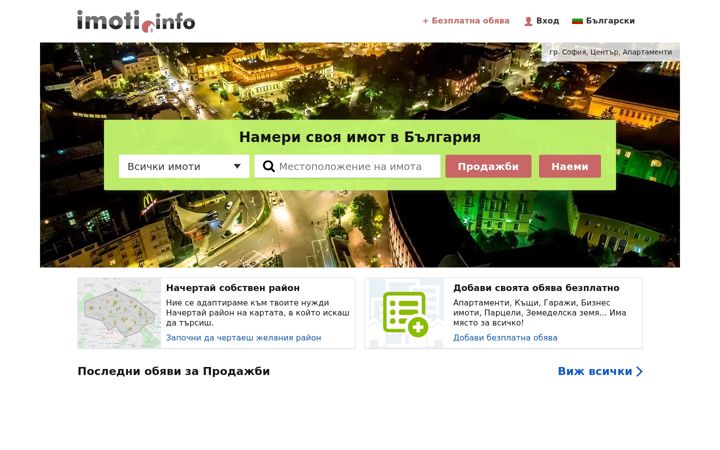
Task: Open the Всички имоти property type dropdown
Action: (184, 166)
